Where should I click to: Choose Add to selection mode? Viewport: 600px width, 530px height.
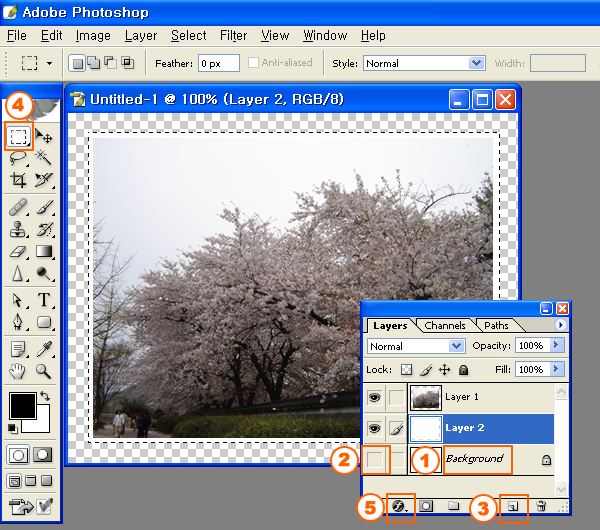[94, 62]
